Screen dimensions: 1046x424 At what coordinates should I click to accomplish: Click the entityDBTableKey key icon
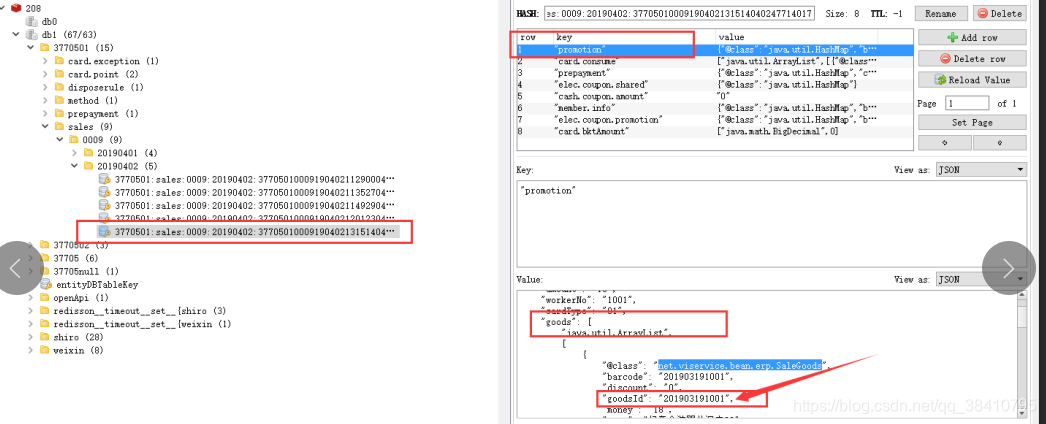[x=45, y=285]
